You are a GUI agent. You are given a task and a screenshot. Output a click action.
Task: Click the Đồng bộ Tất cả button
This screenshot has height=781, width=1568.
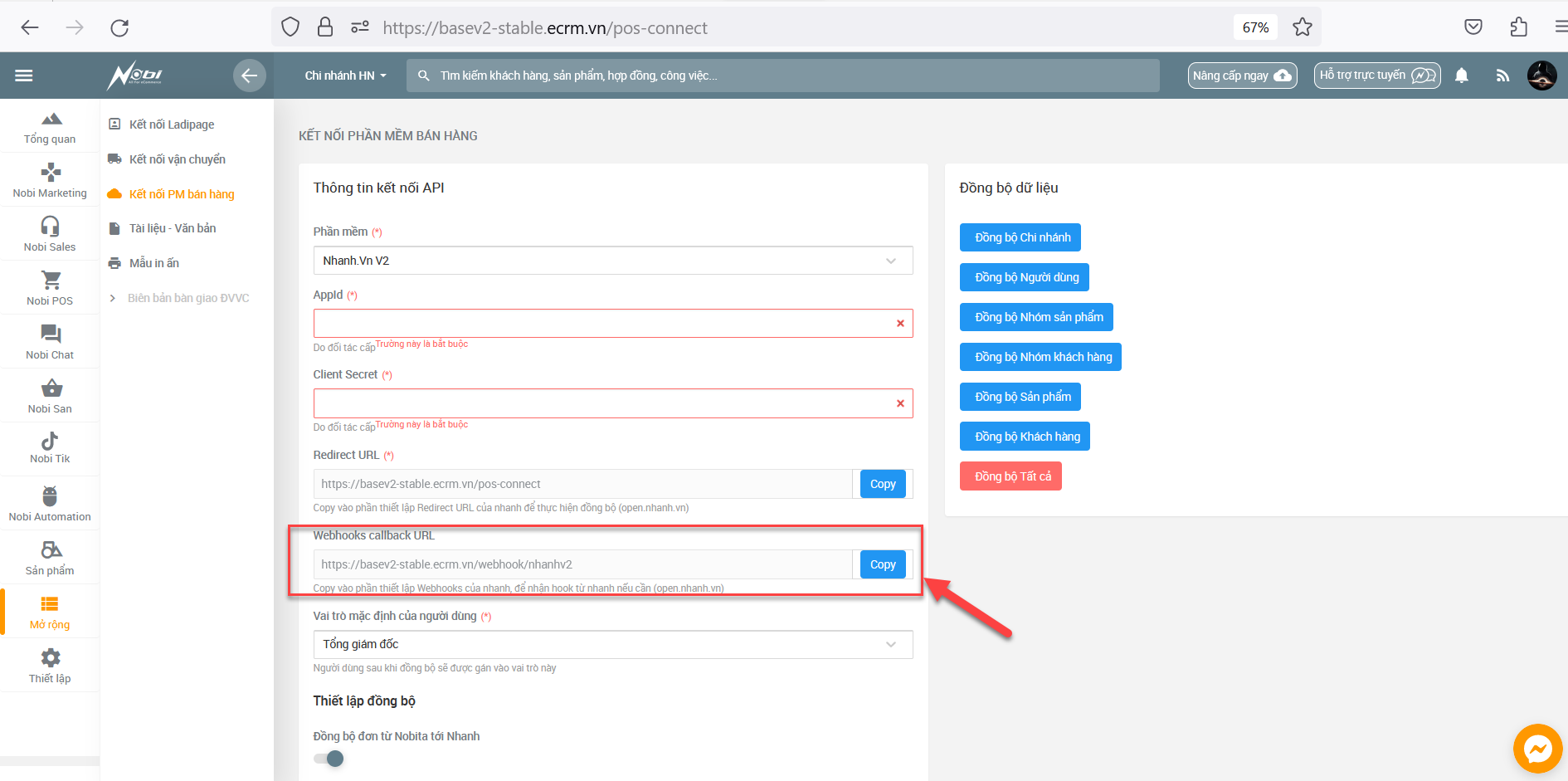pyautogui.click(x=1011, y=476)
